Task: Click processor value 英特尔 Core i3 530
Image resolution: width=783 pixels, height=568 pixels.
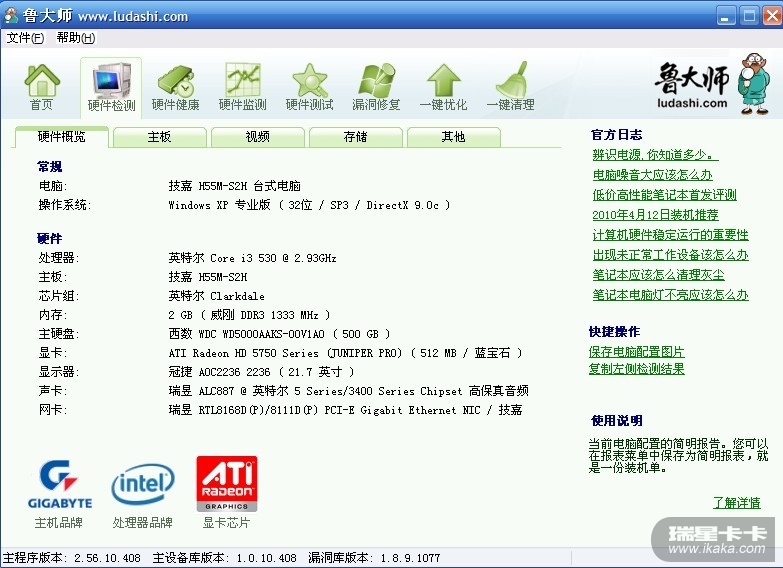Action: coord(252,258)
